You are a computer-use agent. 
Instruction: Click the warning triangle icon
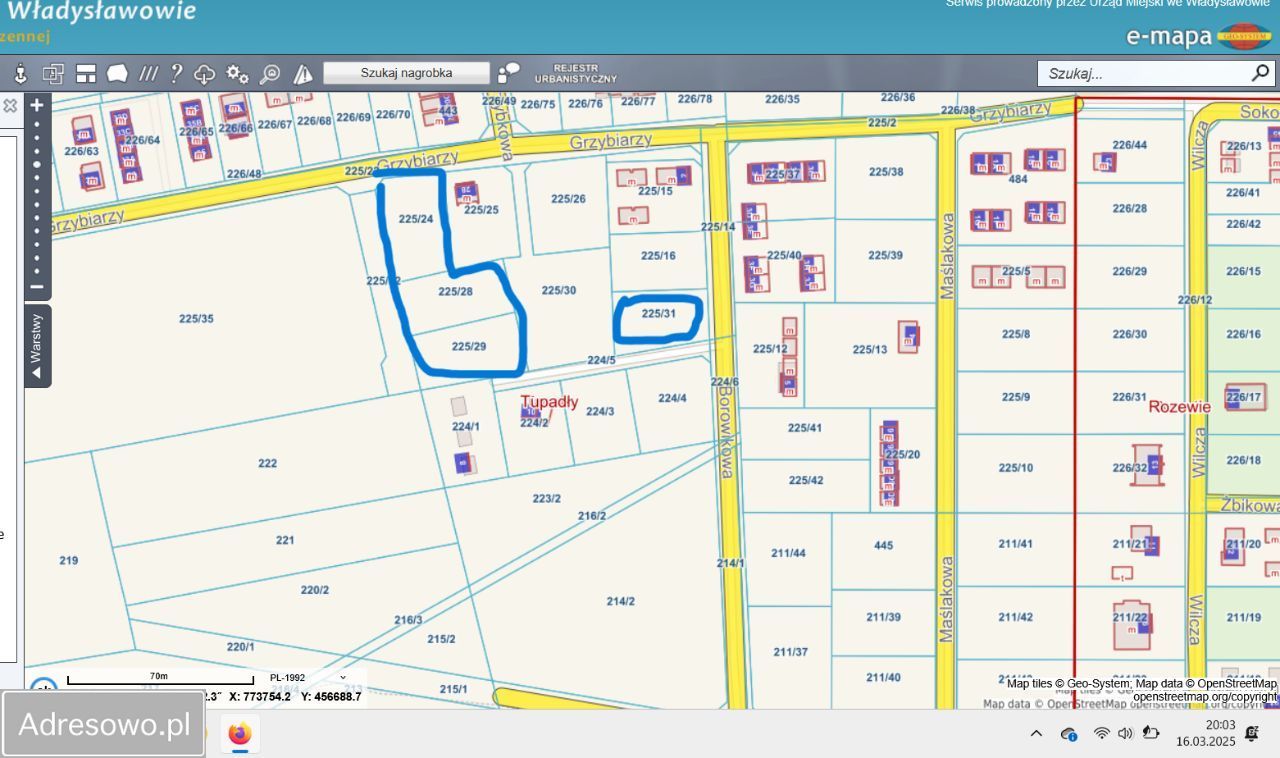(x=303, y=74)
